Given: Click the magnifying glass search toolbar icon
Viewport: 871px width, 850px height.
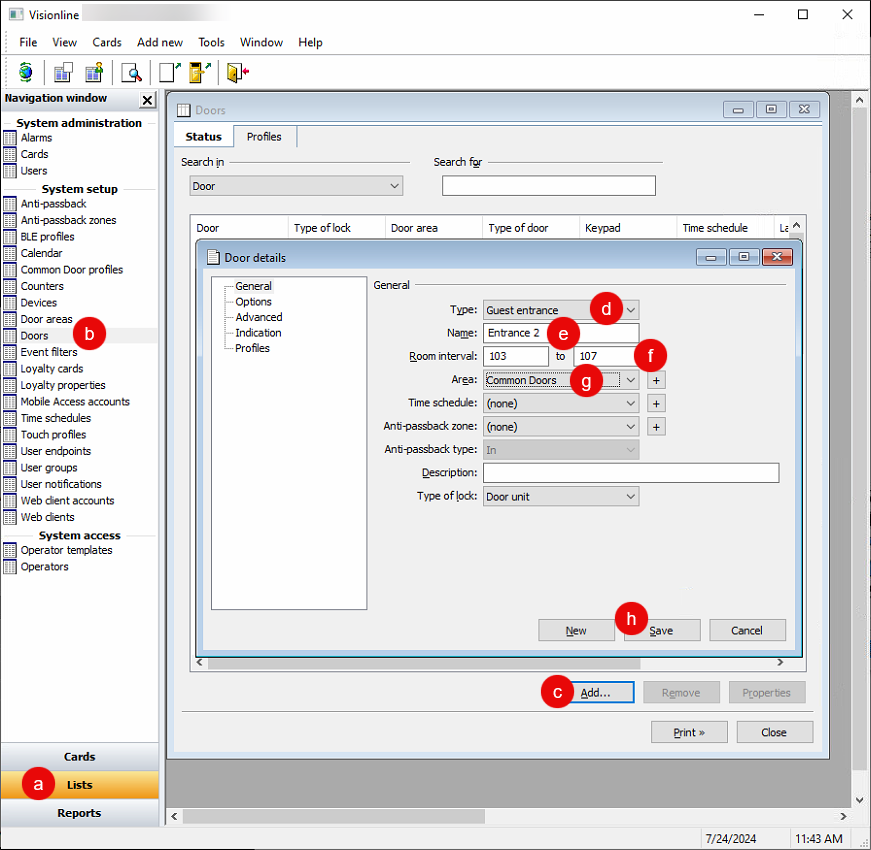Looking at the screenshot, I should point(131,72).
